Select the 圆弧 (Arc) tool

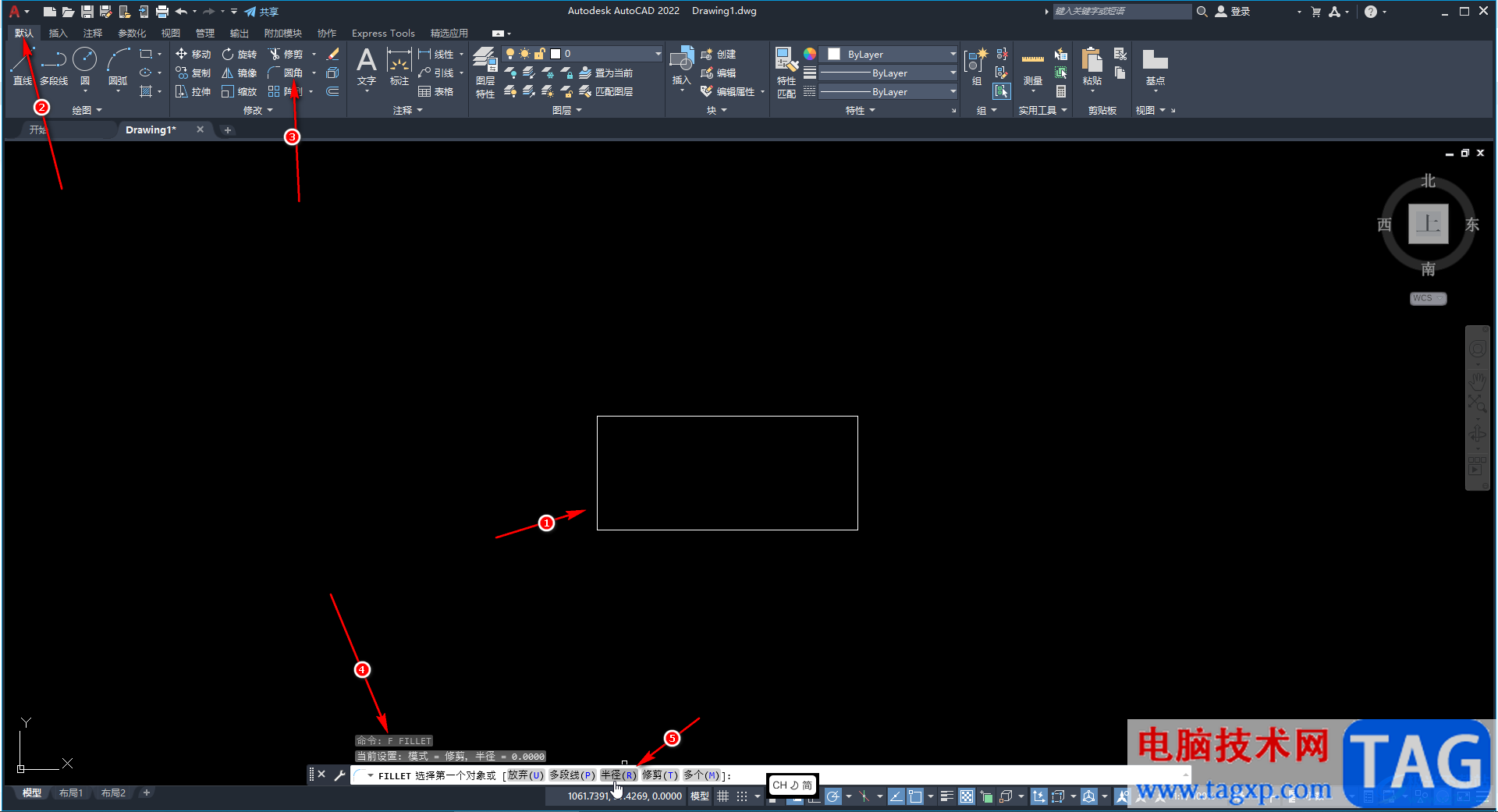coord(118,66)
